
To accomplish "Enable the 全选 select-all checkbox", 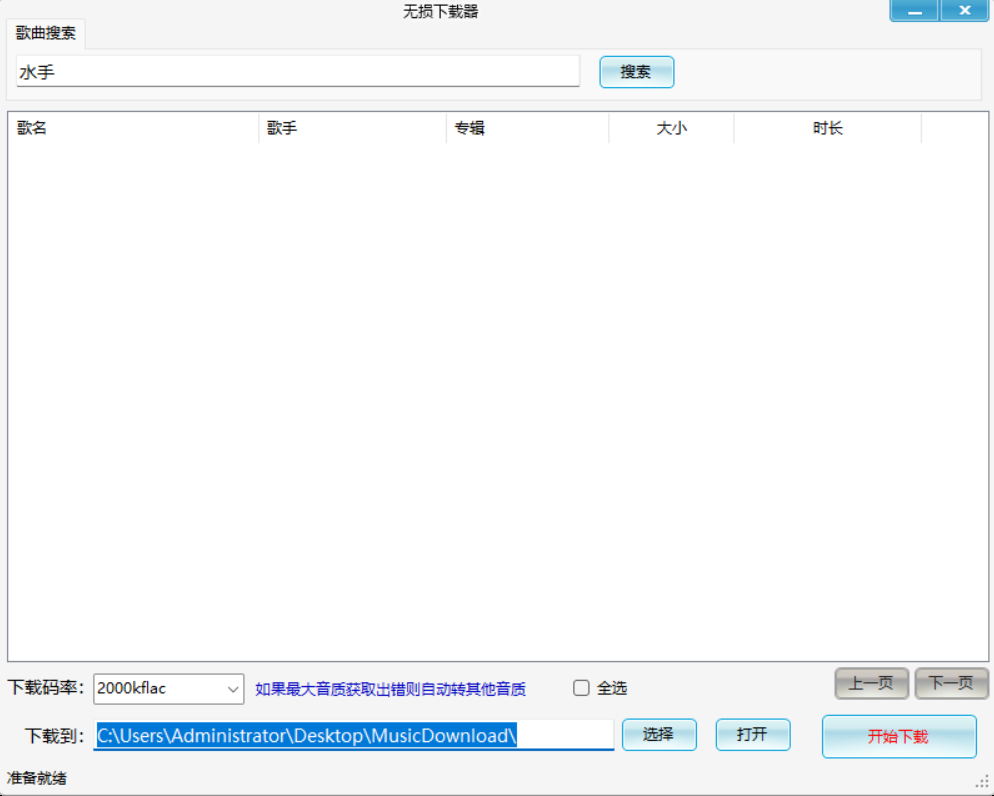I will [581, 687].
